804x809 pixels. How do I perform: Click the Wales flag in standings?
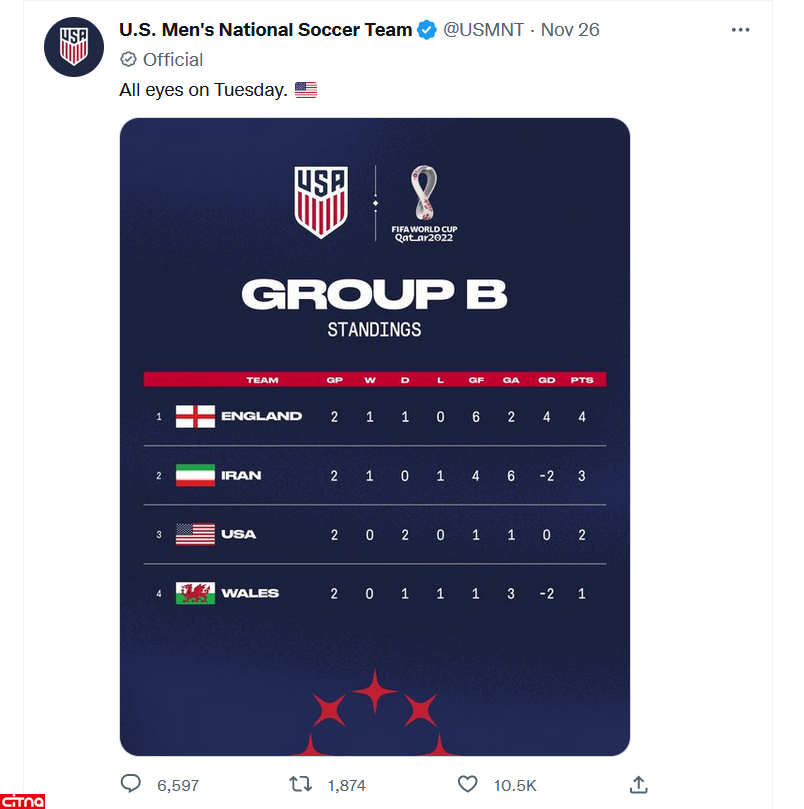coord(195,593)
